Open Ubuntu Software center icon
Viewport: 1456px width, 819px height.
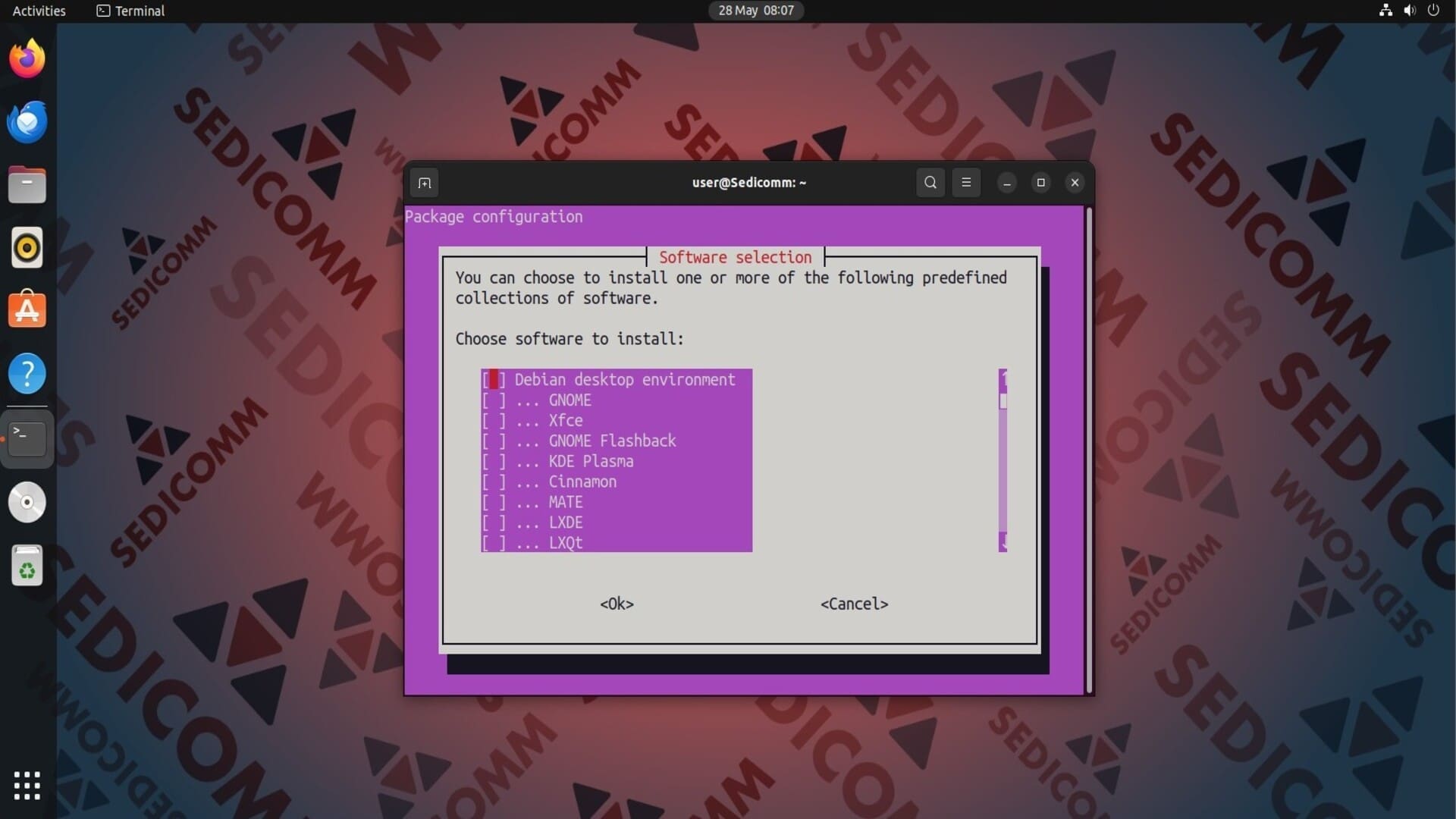click(x=27, y=310)
